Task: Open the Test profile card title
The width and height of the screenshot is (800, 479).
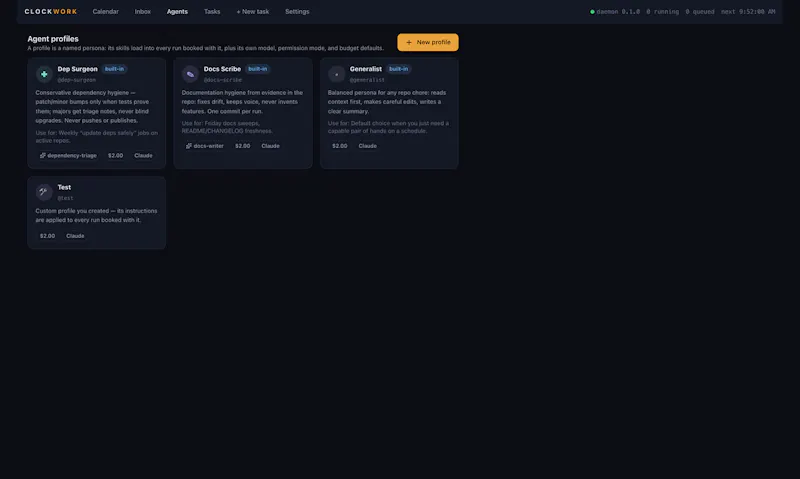Action: (64, 187)
